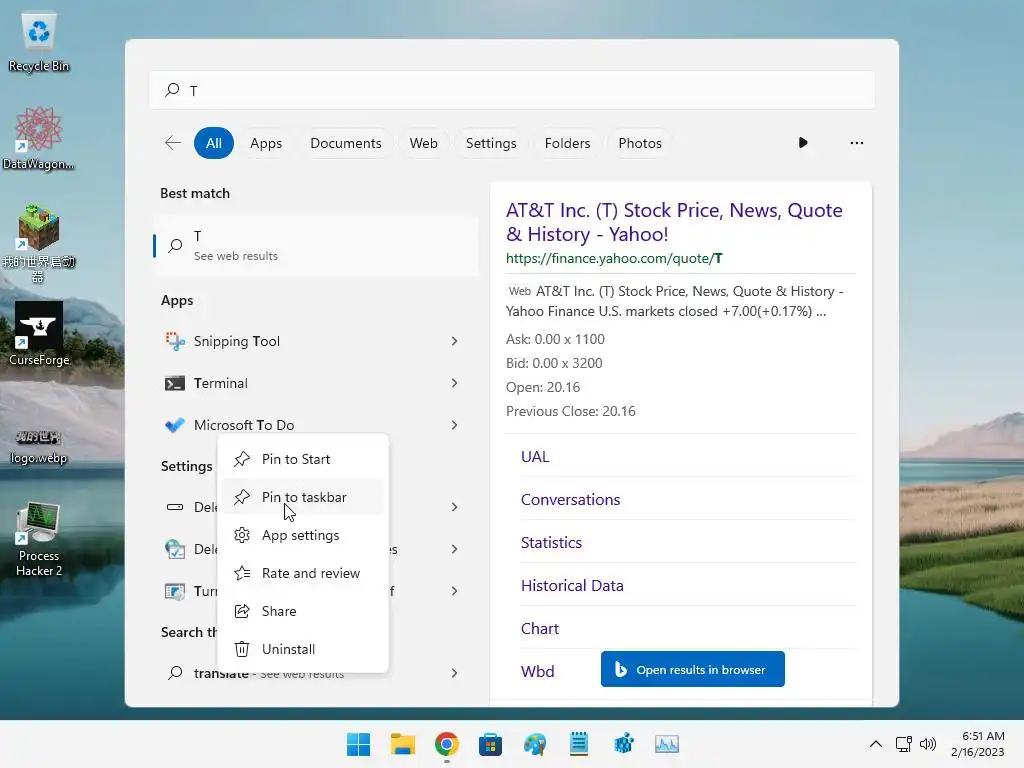Switch to the Folders filter tab
The width and height of the screenshot is (1024, 768).
point(567,143)
